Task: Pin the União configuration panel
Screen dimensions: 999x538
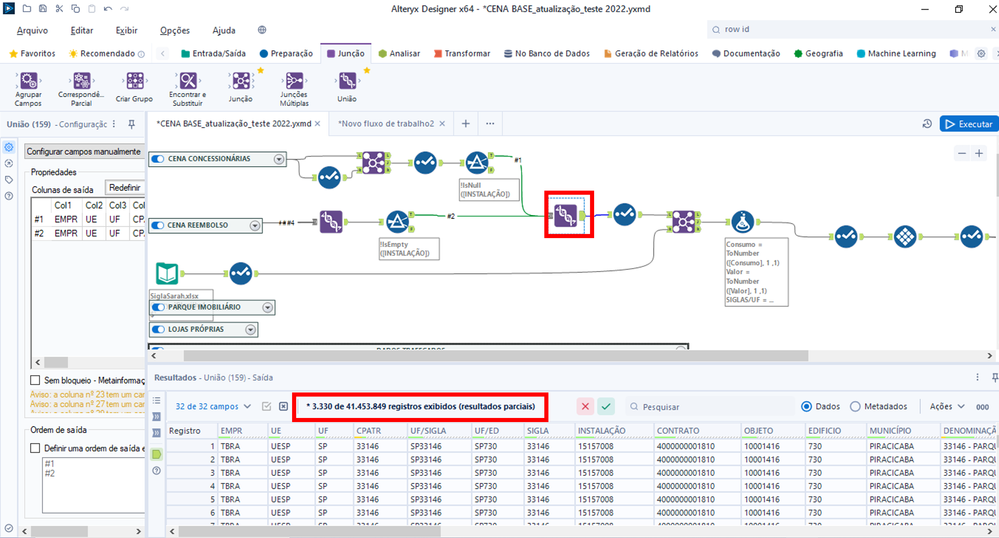Action: (131, 124)
